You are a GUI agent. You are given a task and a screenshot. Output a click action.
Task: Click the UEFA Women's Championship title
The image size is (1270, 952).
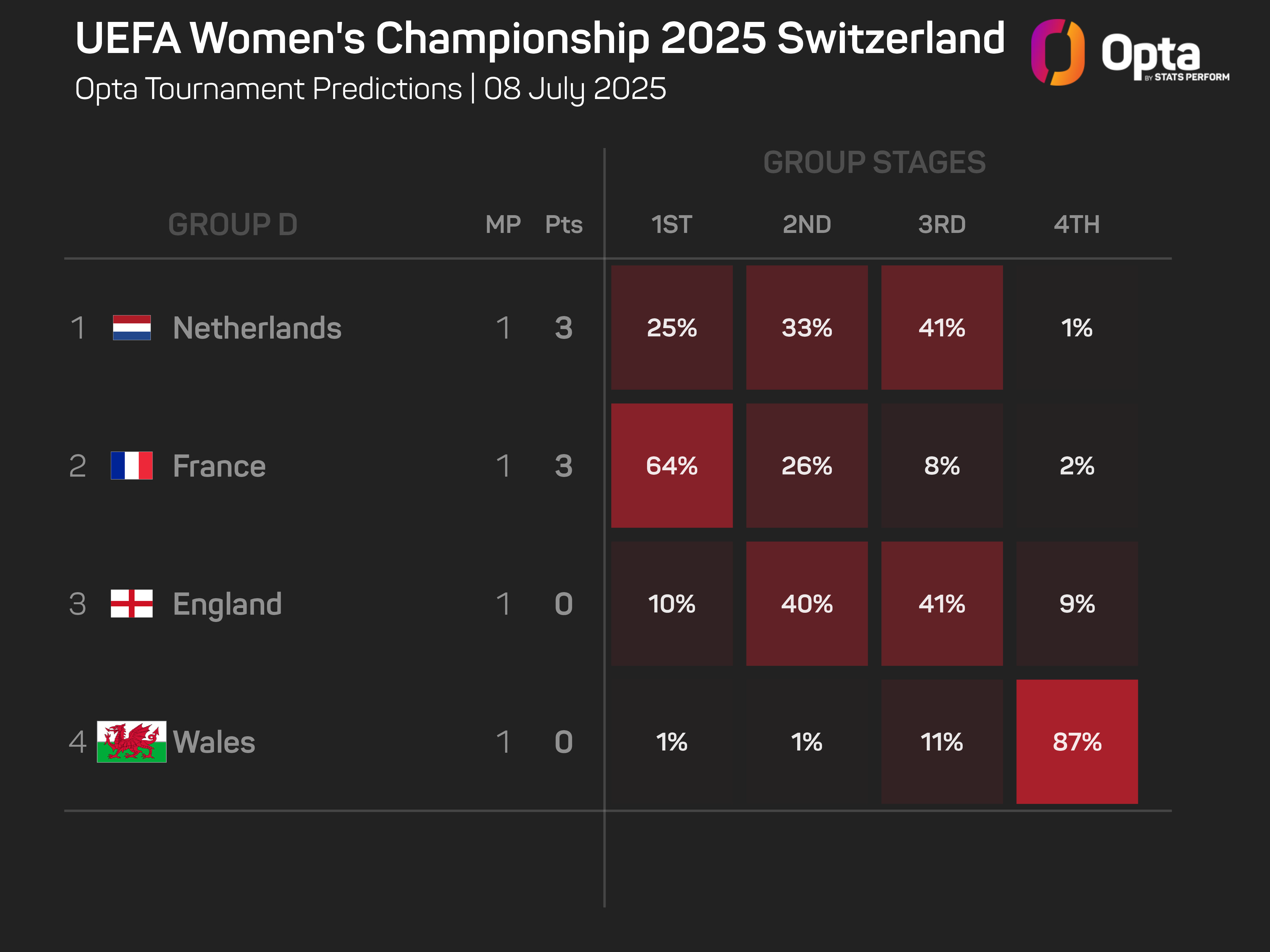[x=540, y=39]
